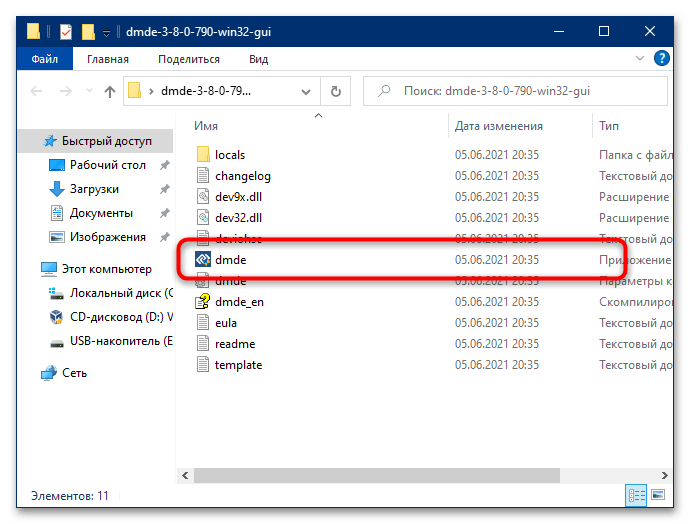This screenshot has height=524, width=690.
Task: Click the horizontal scrollbar right arrow
Action: coord(664,475)
